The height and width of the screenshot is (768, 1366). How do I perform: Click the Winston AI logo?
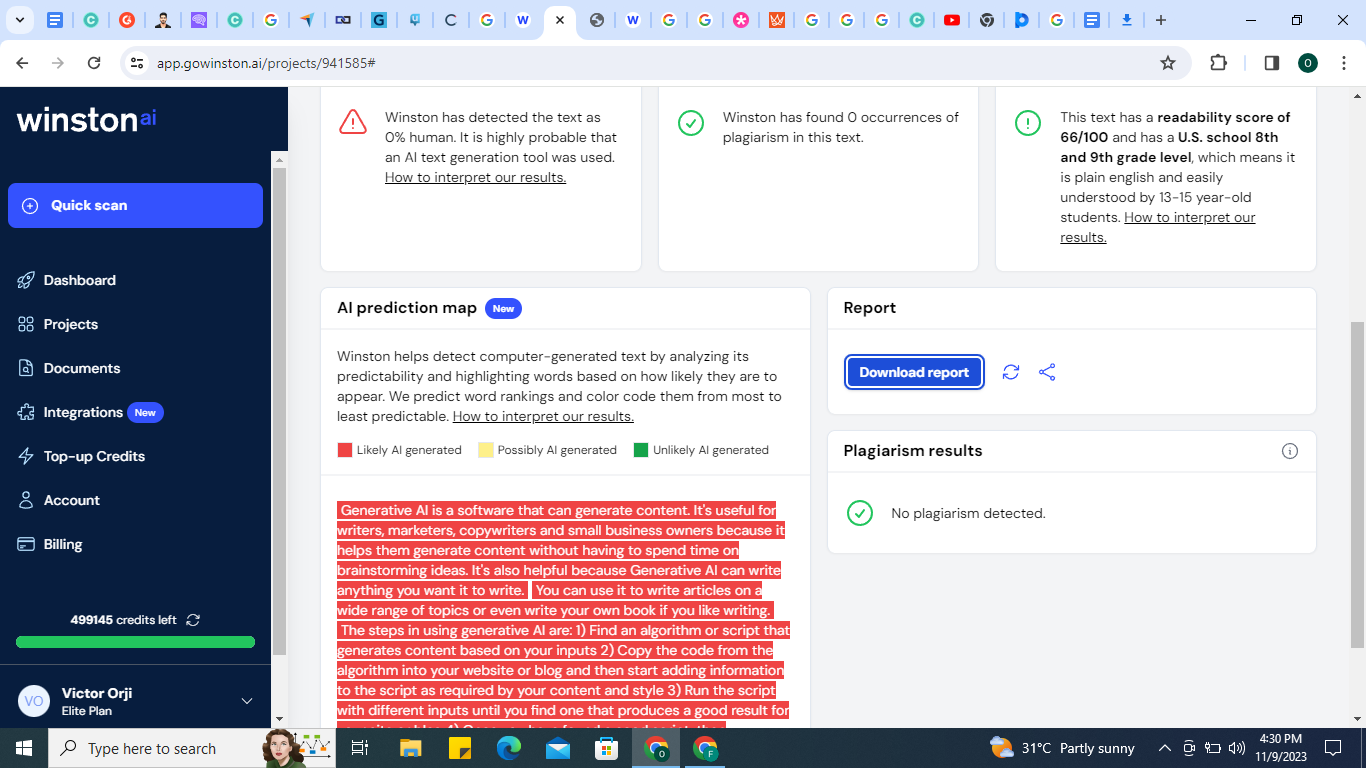click(87, 120)
